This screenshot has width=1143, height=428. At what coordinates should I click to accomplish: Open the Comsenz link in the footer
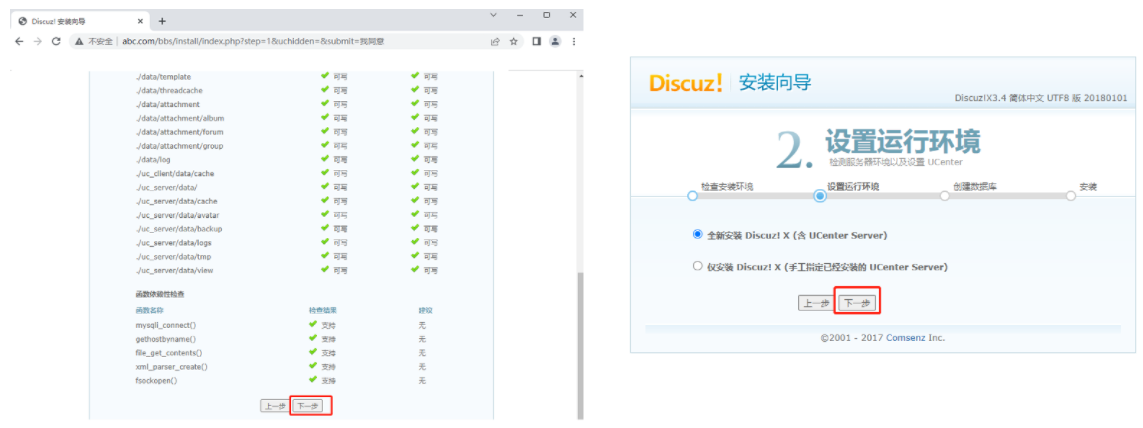pos(905,338)
